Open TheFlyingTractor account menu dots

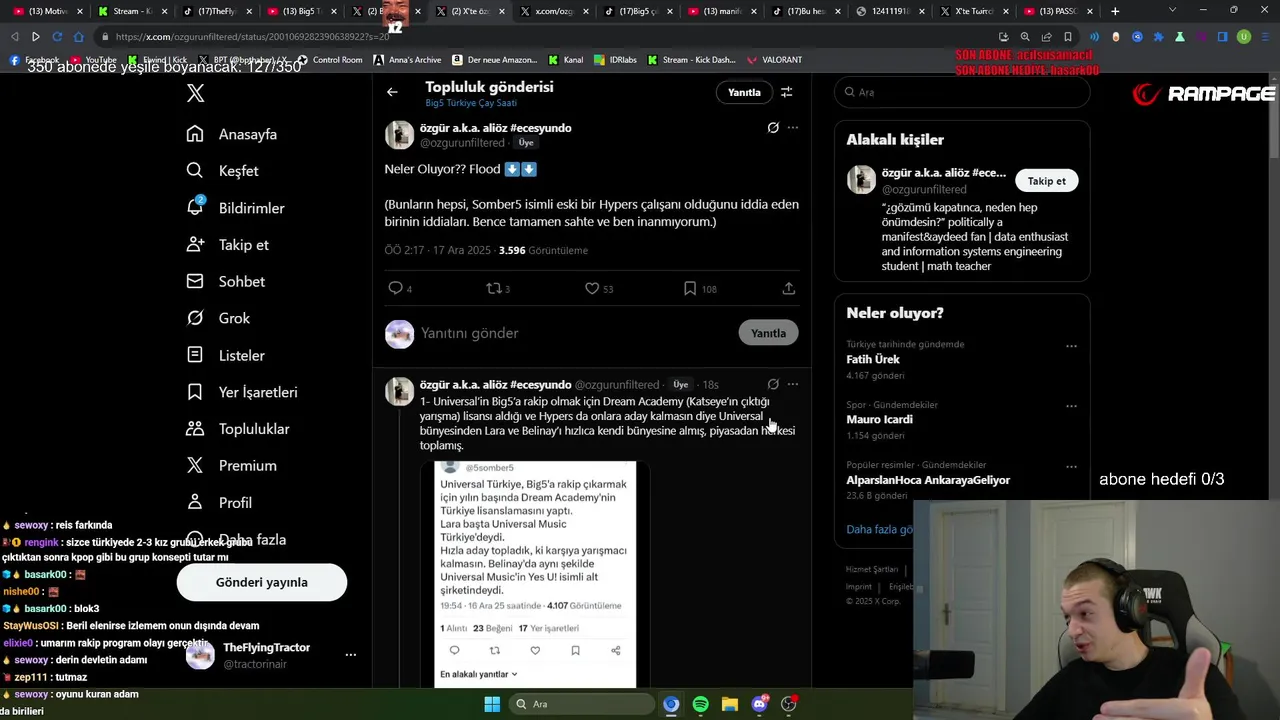(x=350, y=655)
